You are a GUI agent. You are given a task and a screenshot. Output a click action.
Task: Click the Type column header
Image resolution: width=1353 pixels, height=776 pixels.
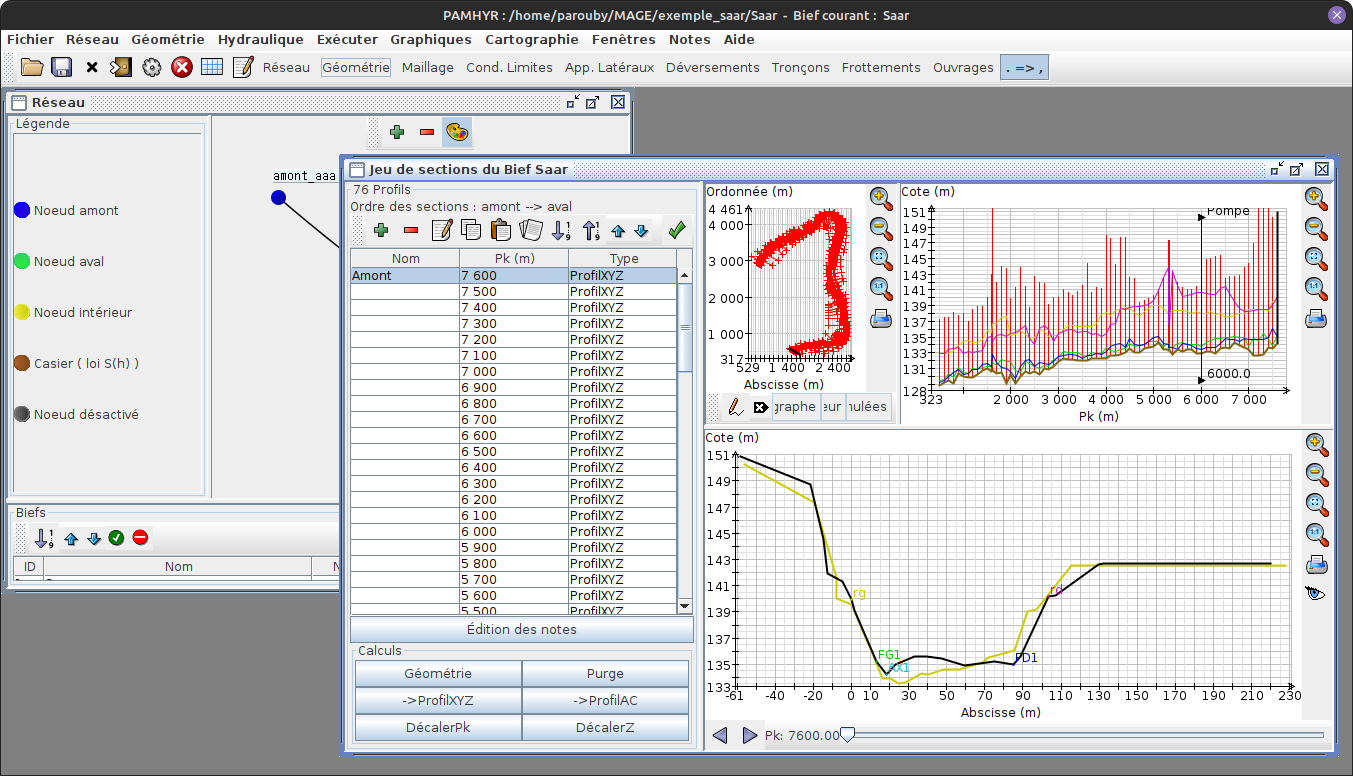coord(623,258)
